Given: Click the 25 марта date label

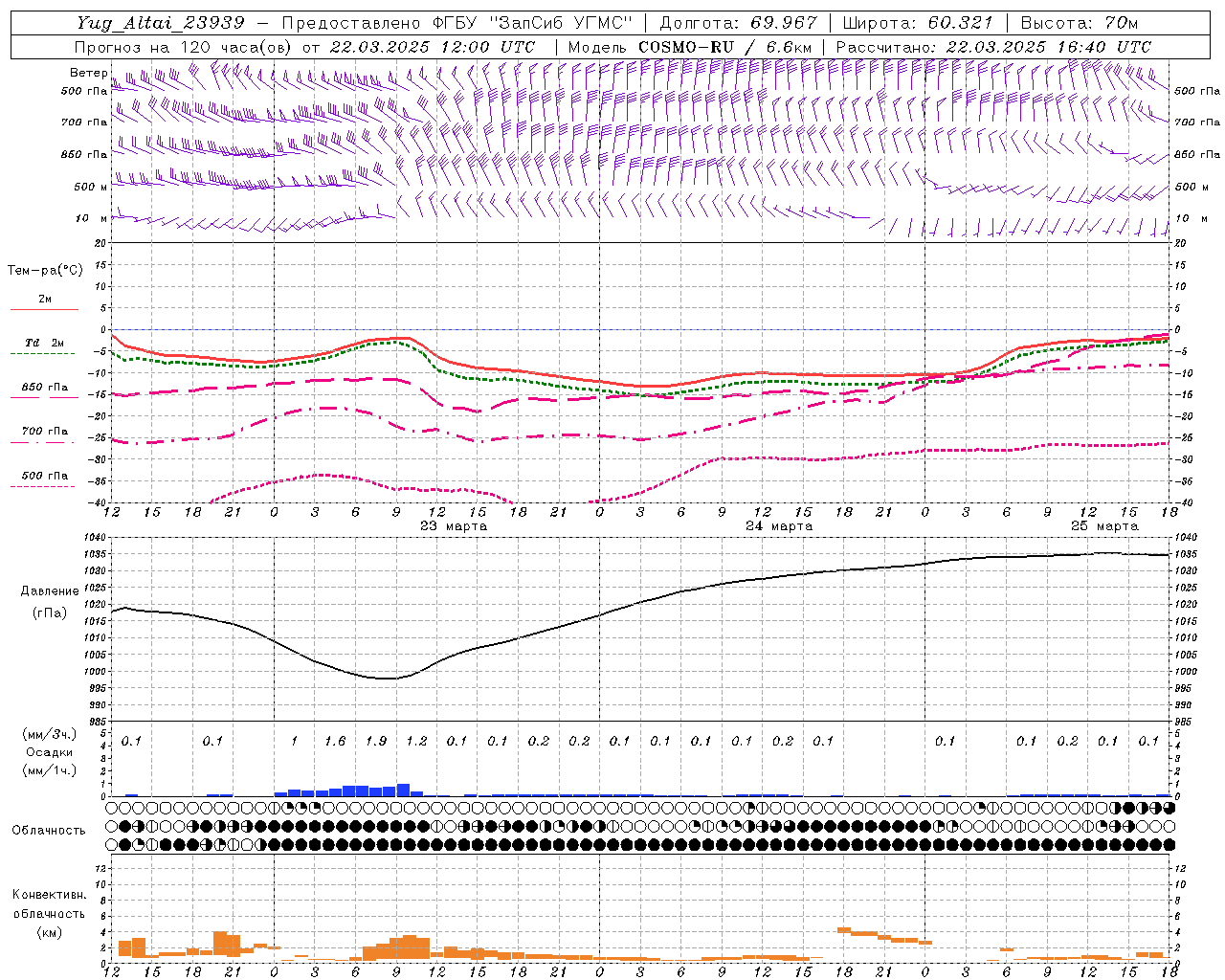Looking at the screenshot, I should coord(1104,526).
